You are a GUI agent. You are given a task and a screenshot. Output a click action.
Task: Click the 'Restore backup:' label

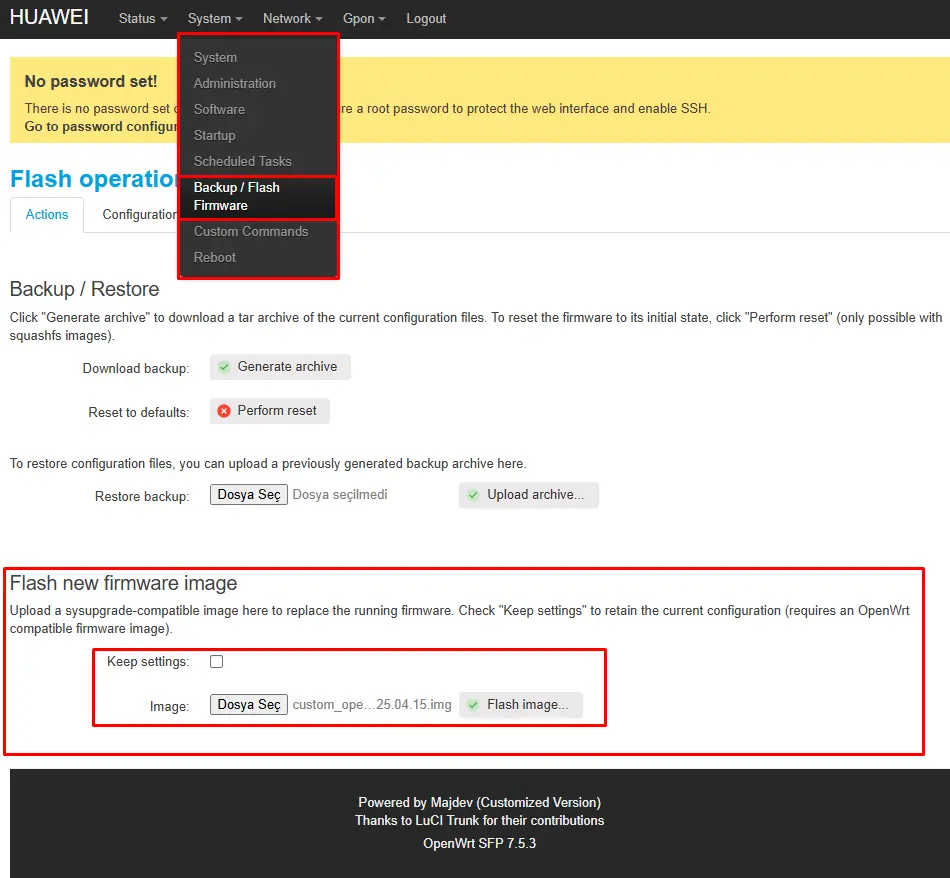(x=142, y=497)
